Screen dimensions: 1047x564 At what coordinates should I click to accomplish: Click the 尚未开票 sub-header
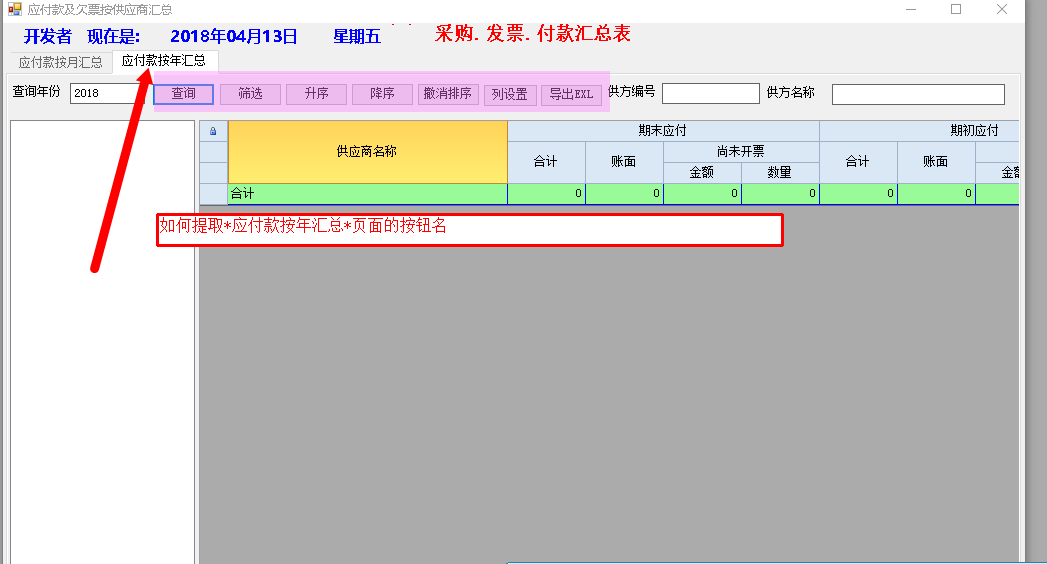pos(741,152)
